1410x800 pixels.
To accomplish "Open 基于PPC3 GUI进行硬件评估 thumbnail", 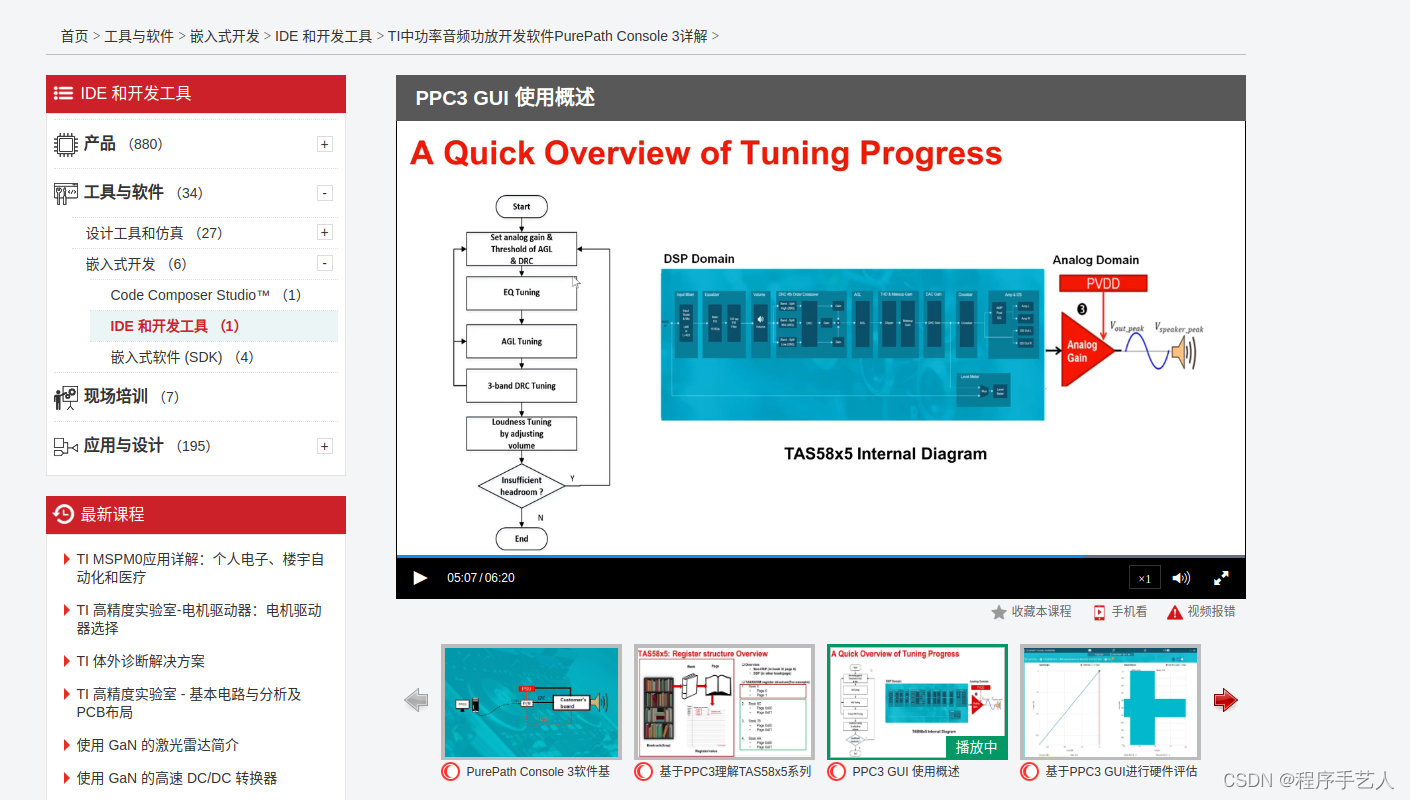I will pos(1110,702).
